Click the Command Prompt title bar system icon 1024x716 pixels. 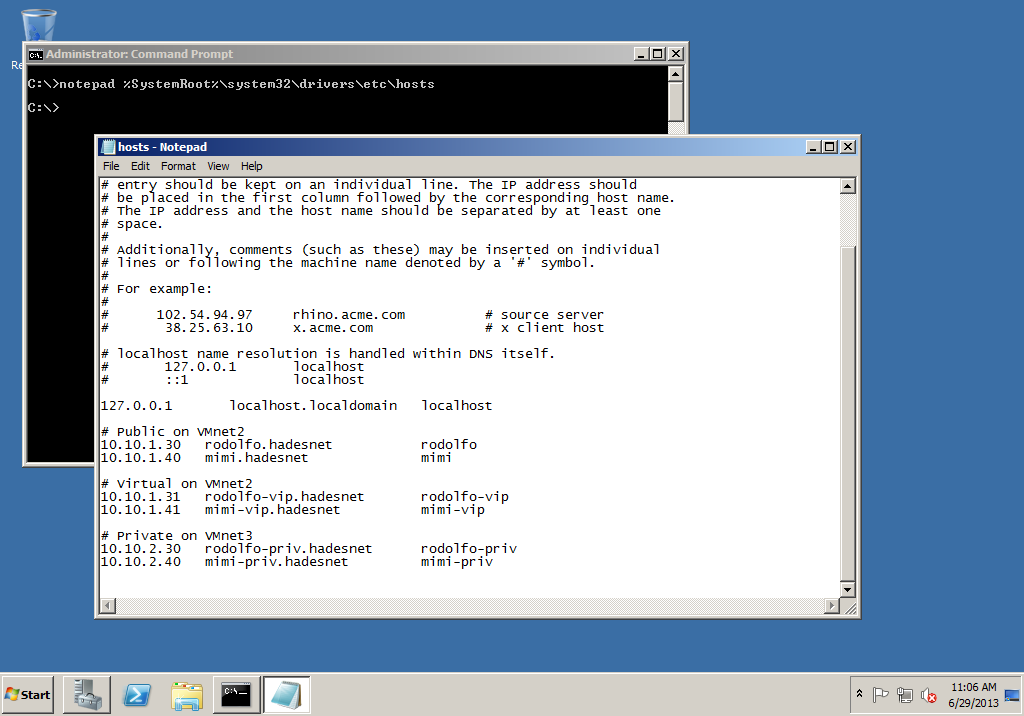35,54
